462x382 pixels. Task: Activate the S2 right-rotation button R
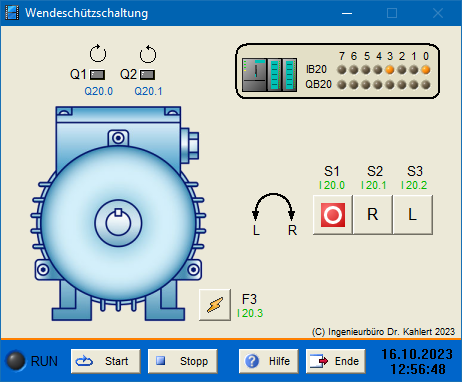(372, 215)
